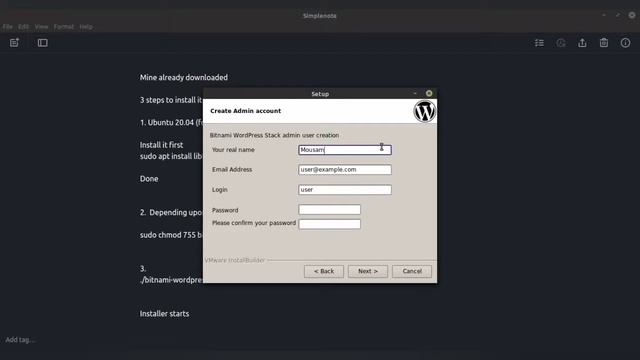This screenshot has width=640, height=360.
Task: Minimize the Setup dialog window
Action: point(415,93)
